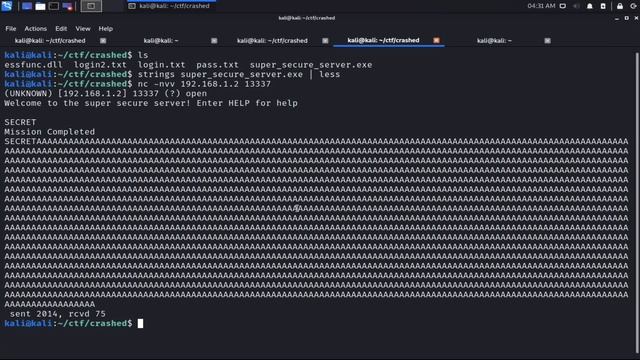Open the display settings tray icon

point(563,6)
